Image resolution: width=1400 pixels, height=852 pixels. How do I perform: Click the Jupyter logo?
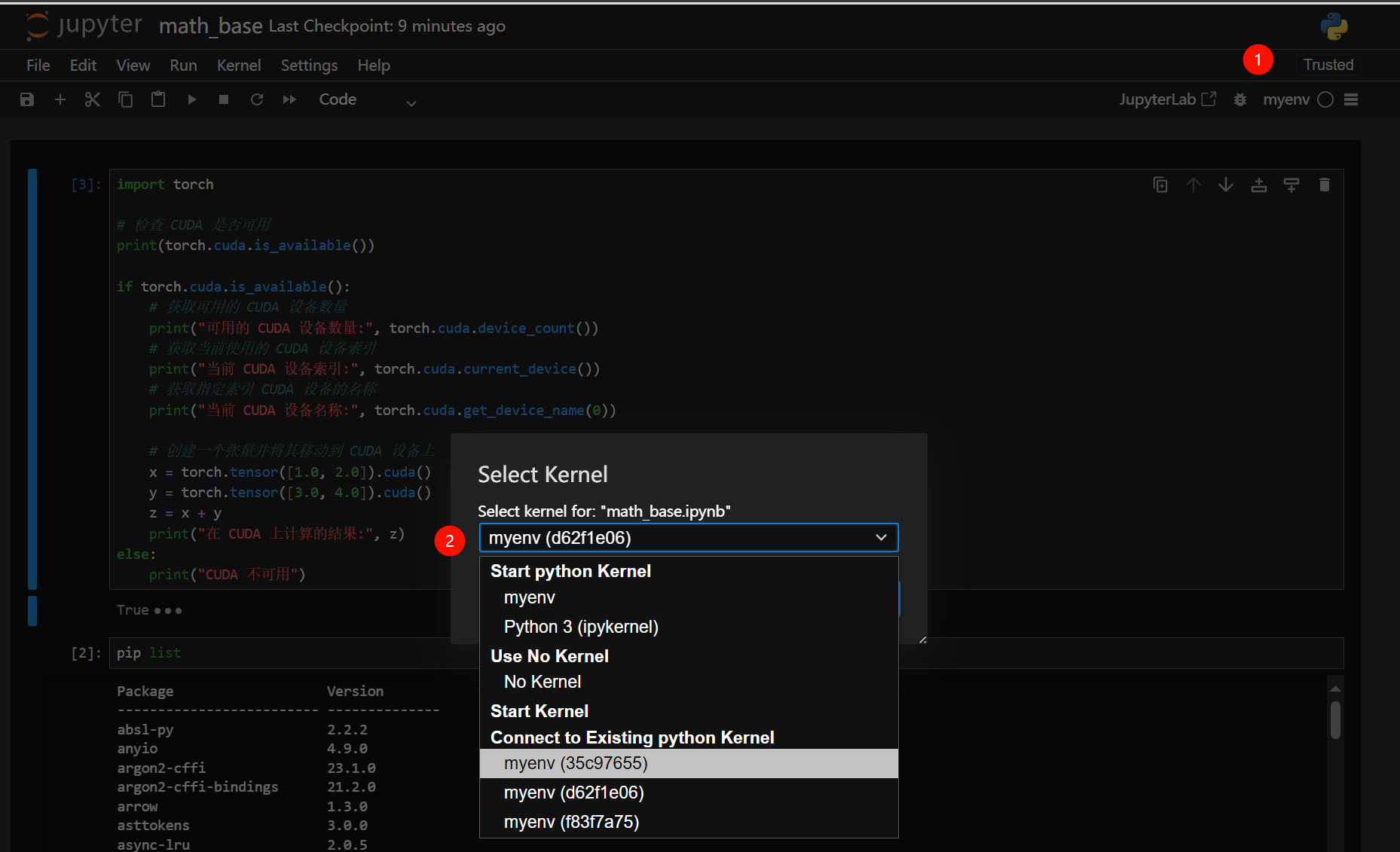click(84, 26)
